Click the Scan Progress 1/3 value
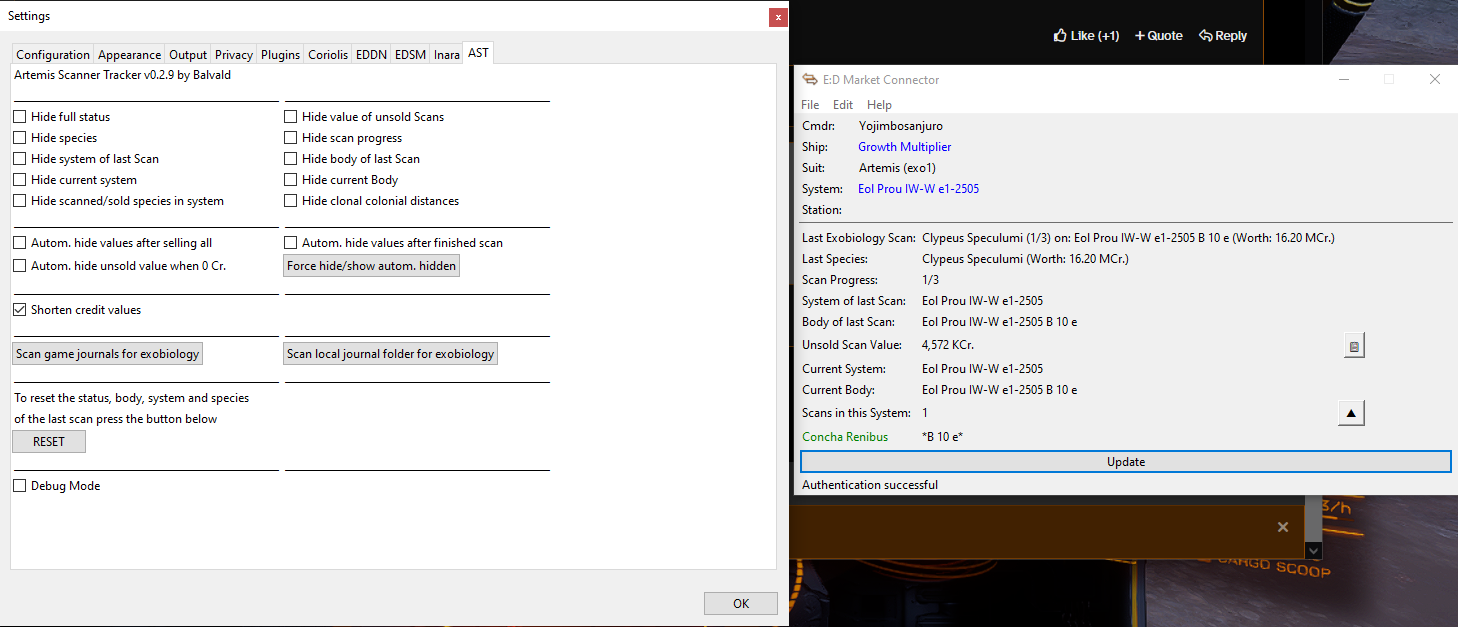Image resolution: width=1458 pixels, height=627 pixels. click(930, 280)
